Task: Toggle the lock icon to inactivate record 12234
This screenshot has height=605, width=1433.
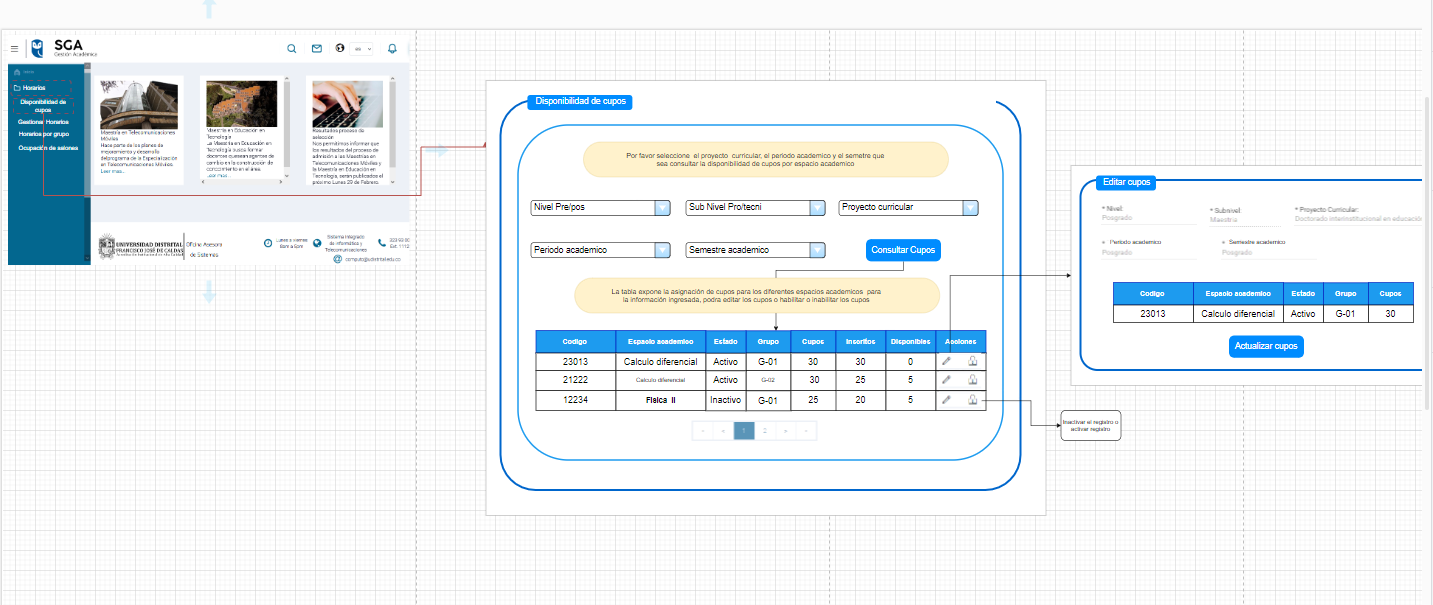Action: coord(973,399)
